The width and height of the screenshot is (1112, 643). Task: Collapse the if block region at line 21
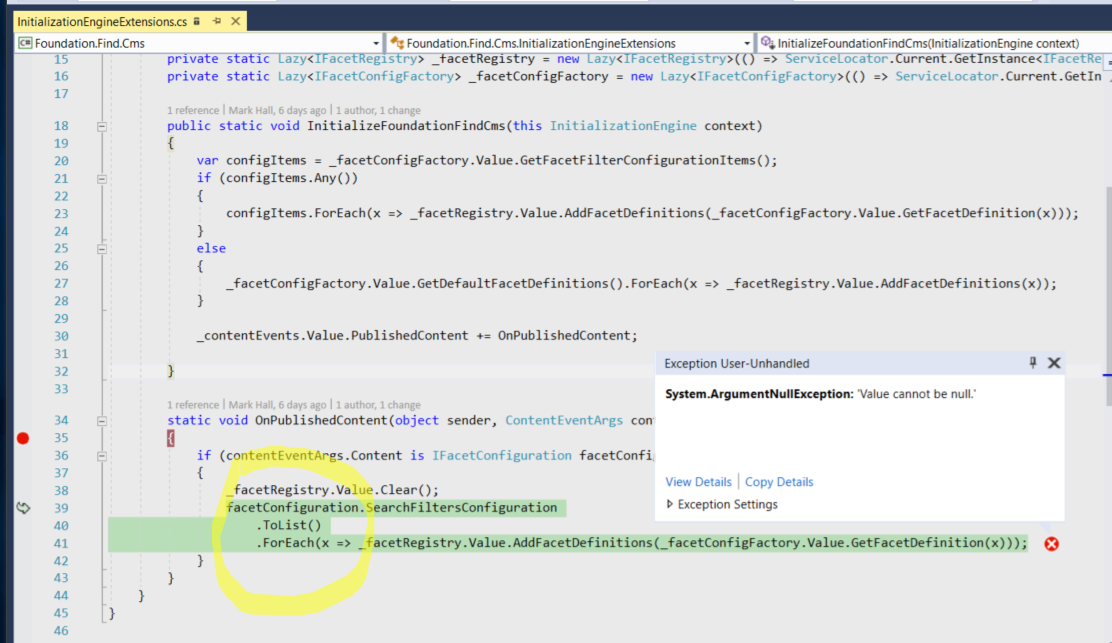[102, 177]
